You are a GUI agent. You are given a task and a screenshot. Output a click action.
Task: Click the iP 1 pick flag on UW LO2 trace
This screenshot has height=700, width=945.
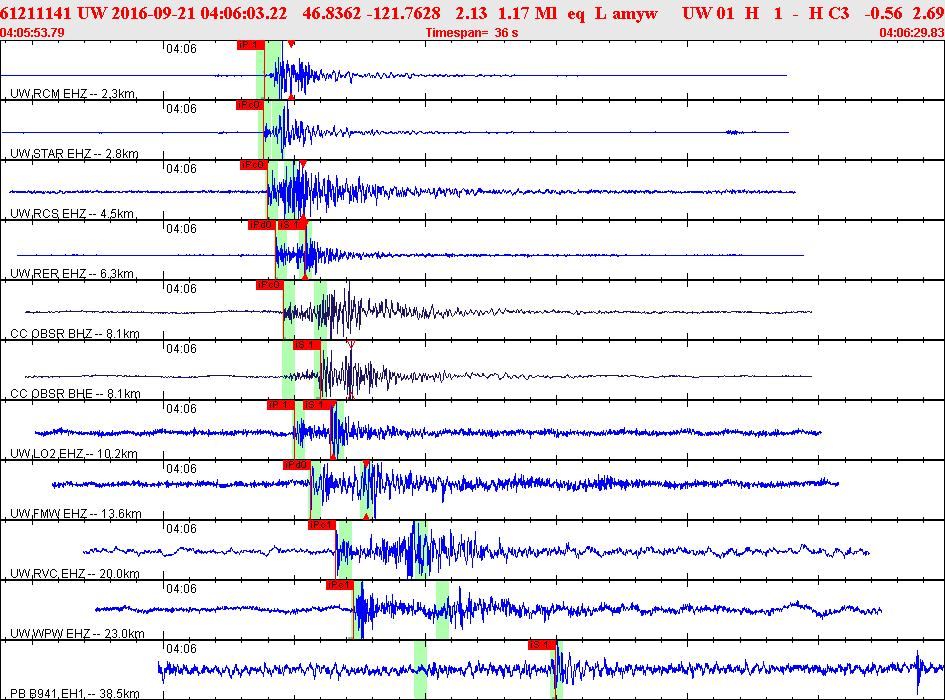click(x=281, y=405)
